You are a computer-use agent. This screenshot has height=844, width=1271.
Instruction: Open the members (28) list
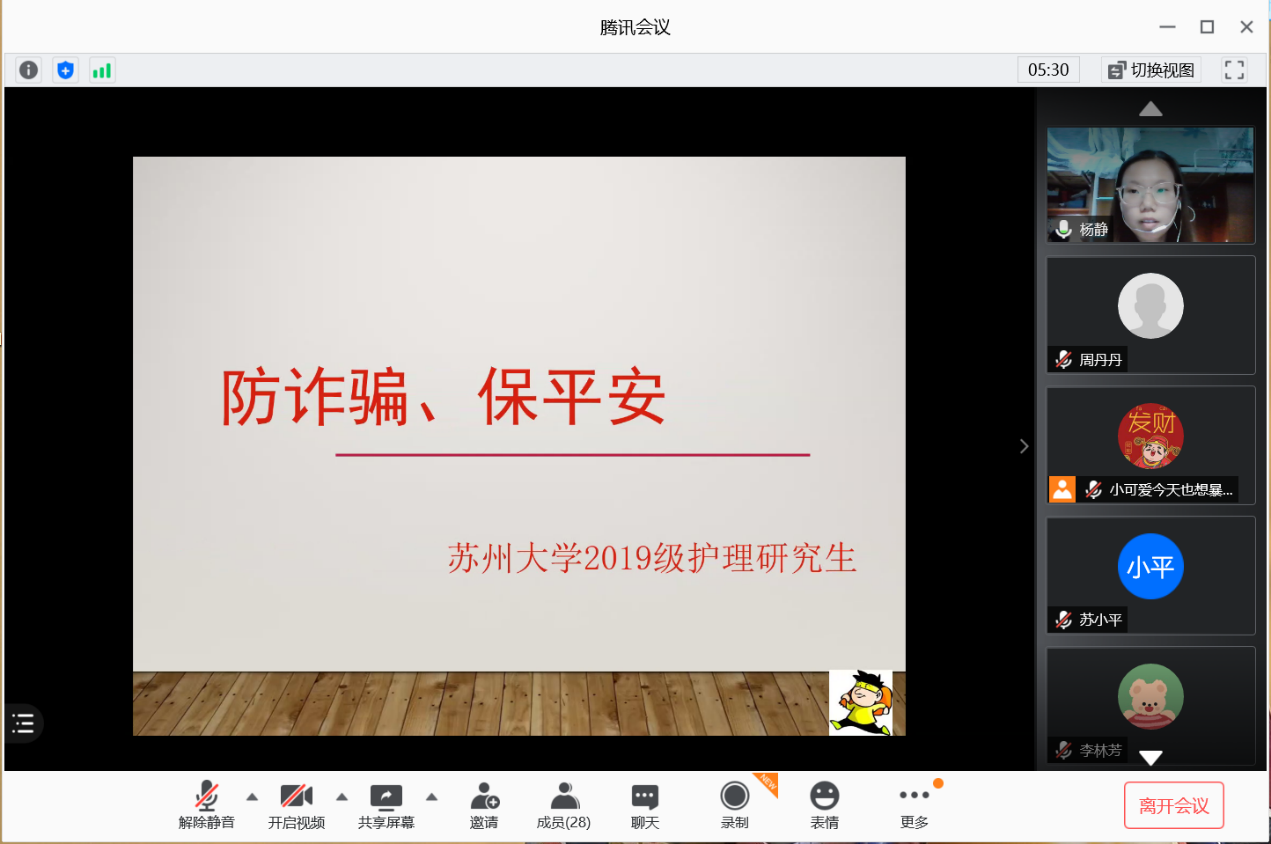click(564, 805)
